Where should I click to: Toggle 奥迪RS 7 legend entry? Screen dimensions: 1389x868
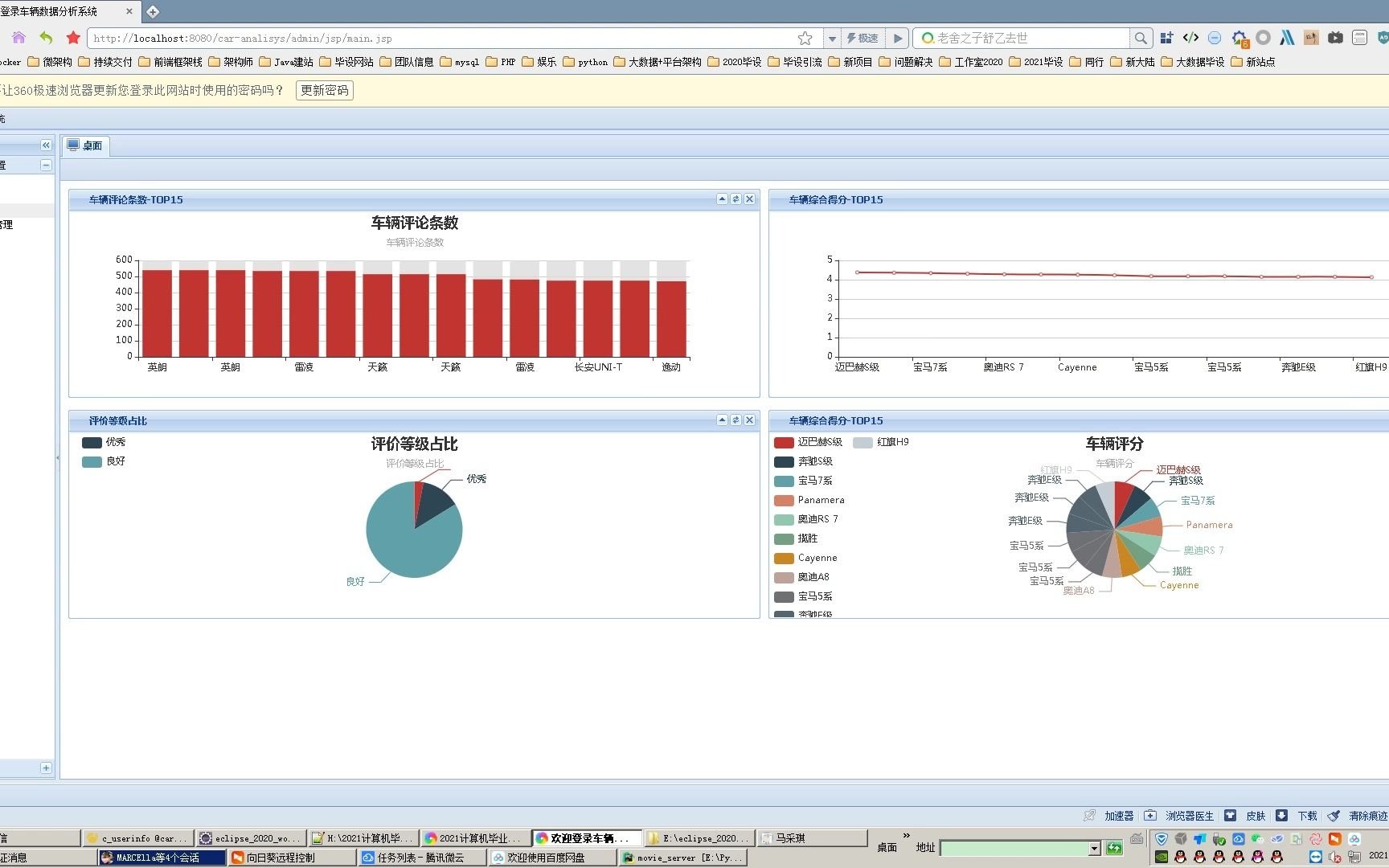click(x=805, y=519)
